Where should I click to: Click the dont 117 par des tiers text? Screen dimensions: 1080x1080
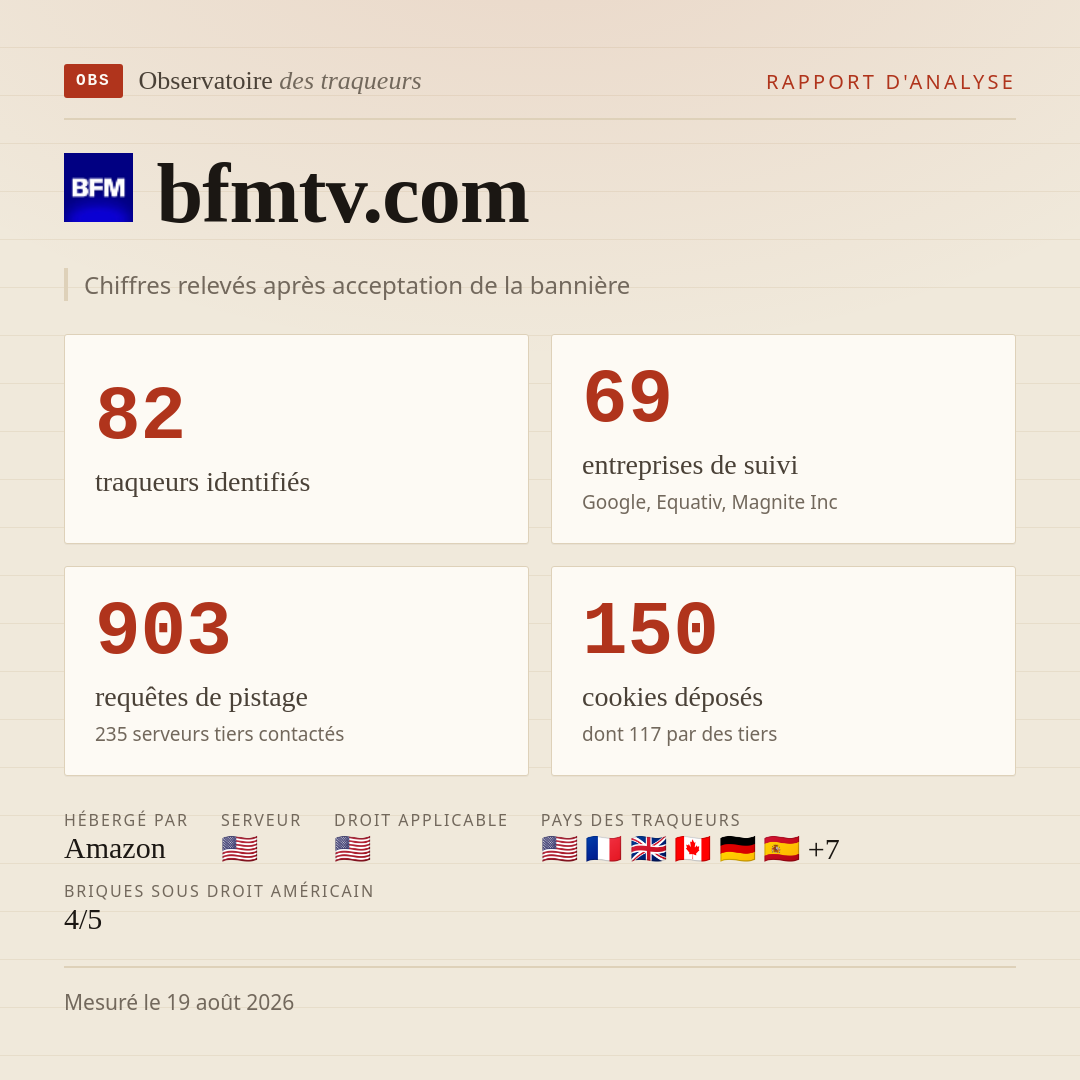pos(679,734)
